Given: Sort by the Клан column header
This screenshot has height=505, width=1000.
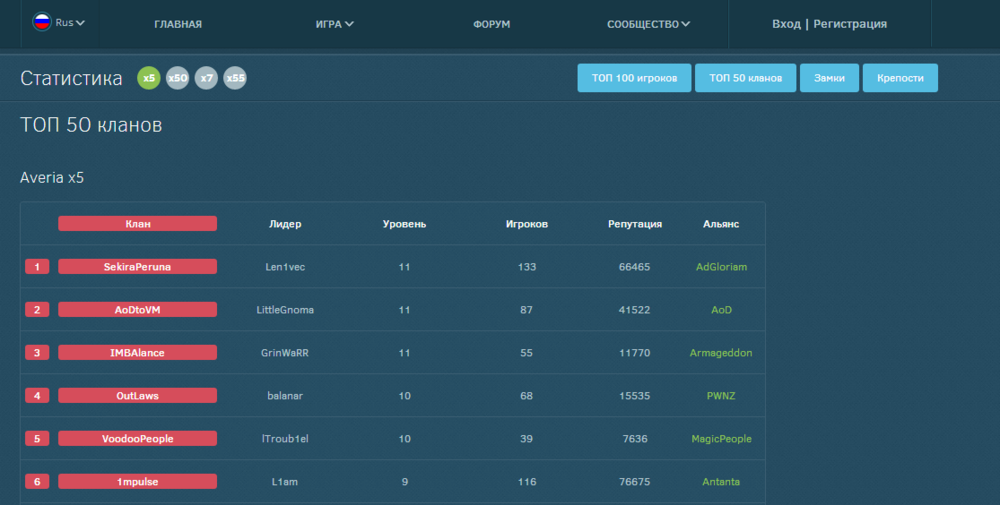Looking at the screenshot, I should (137, 224).
